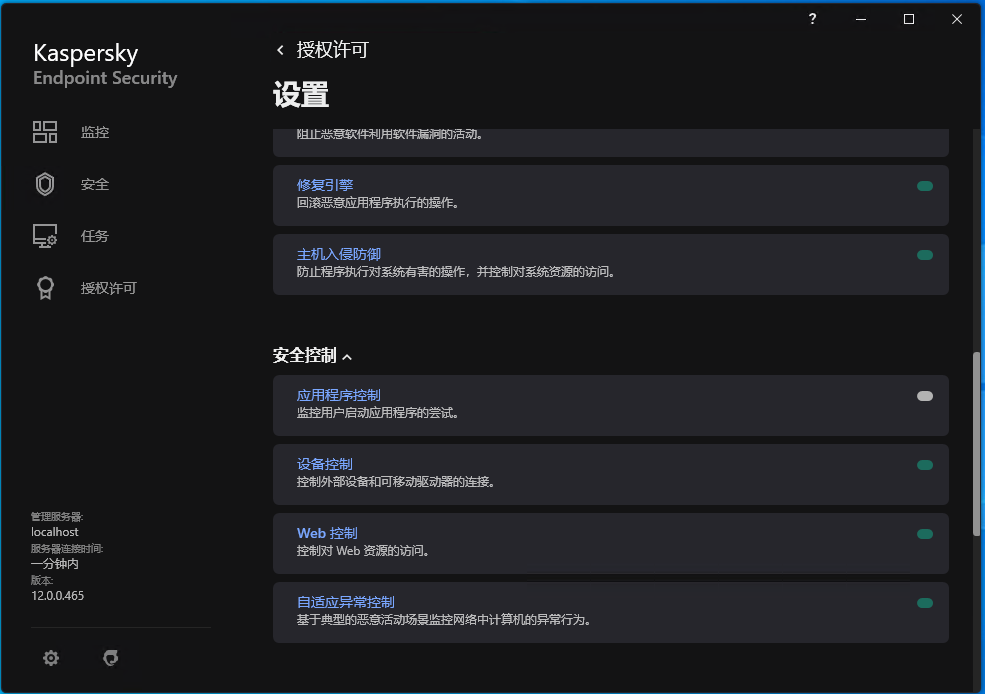Viewport: 985px width, 694px height.
Task: Open the 设备控制 settings link
Action: pyautogui.click(x=325, y=464)
